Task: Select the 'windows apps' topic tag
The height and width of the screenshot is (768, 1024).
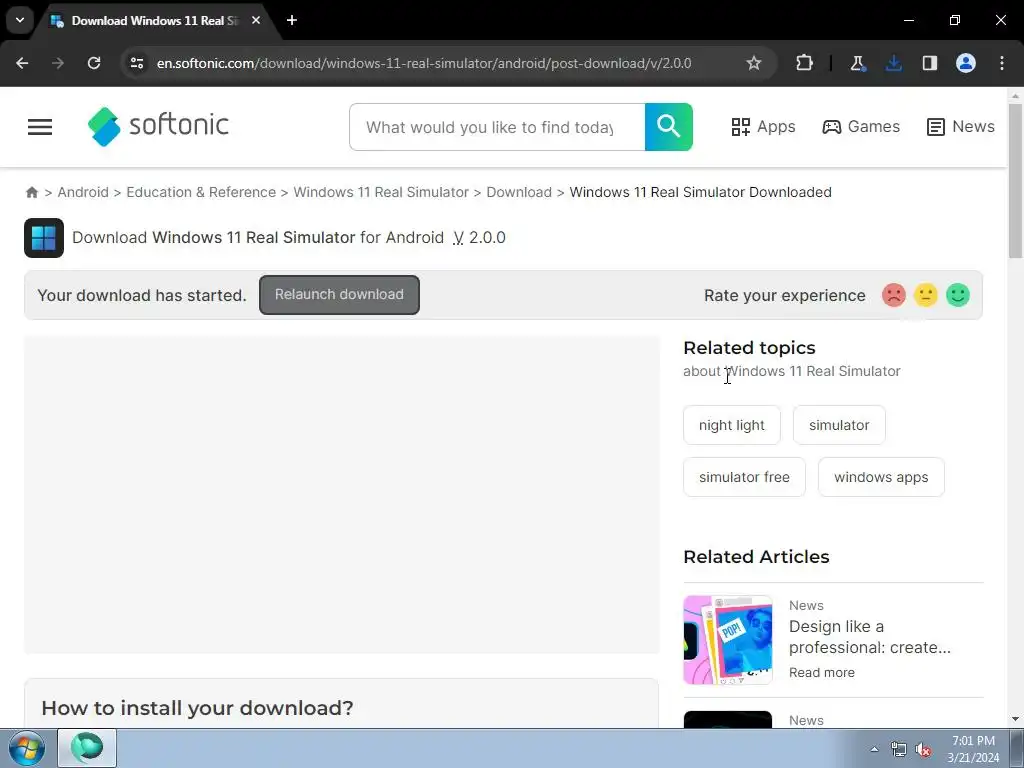Action: (881, 477)
